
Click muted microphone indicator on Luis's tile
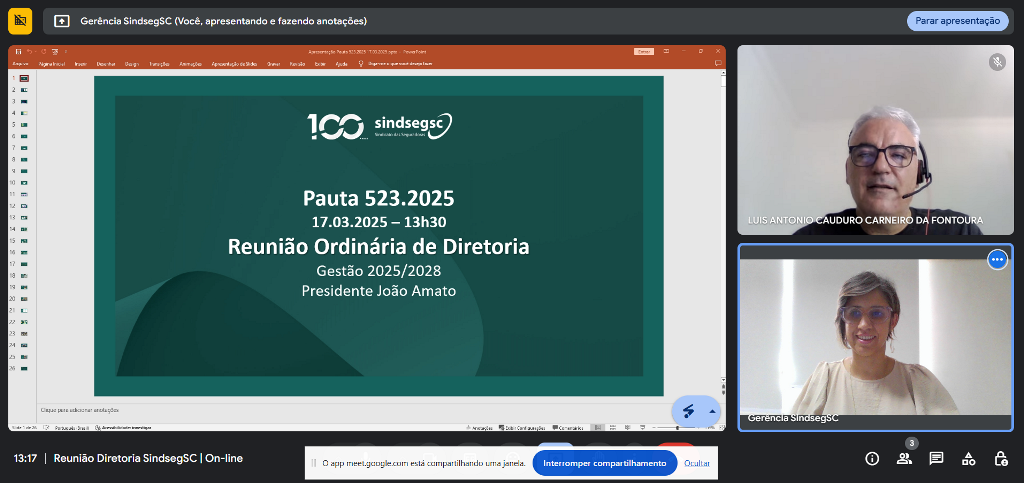coord(997,62)
